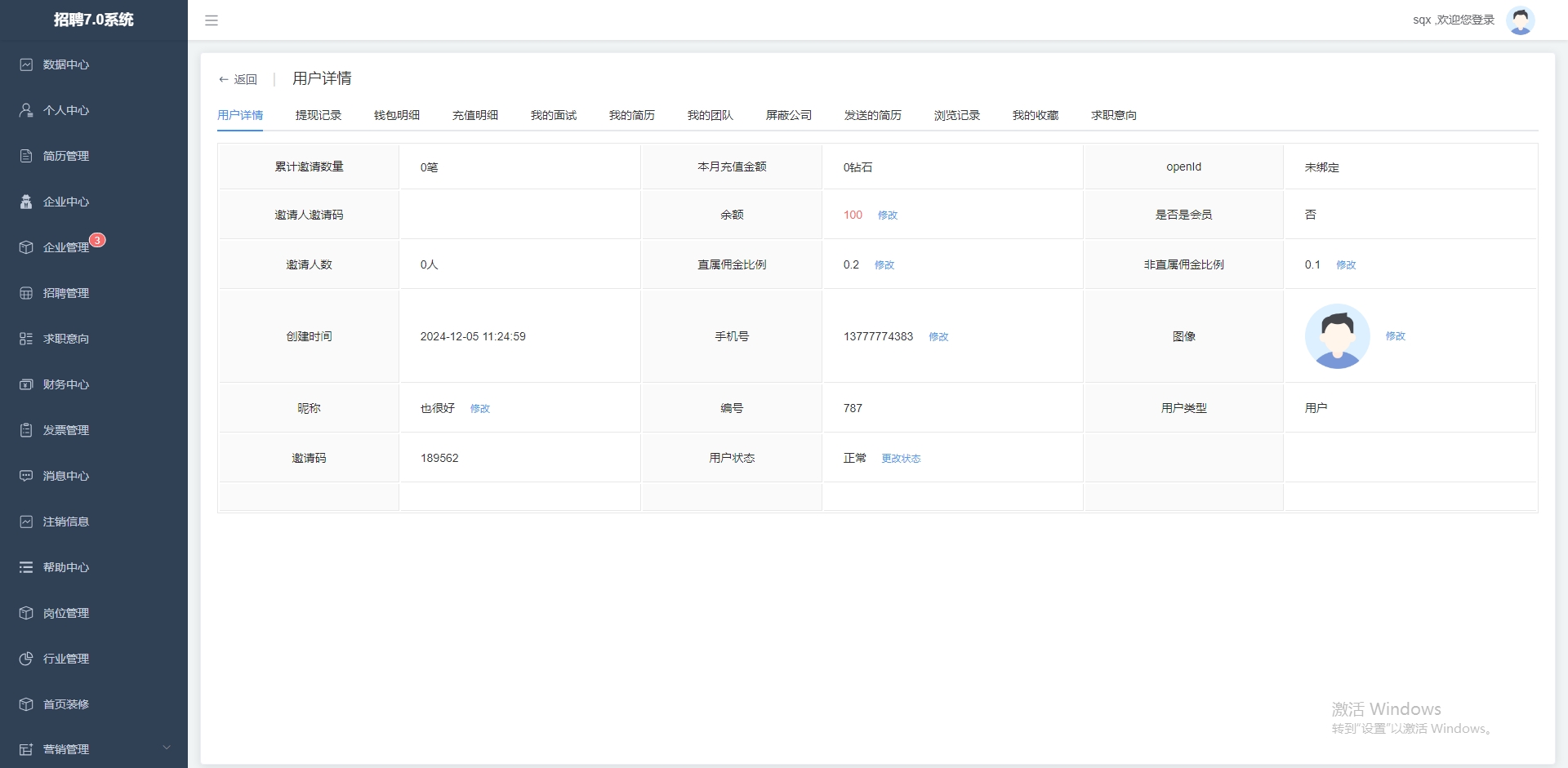Viewport: 1568px width, 768px height.
Task: Open the user avatar at top right
Action: tap(1521, 20)
